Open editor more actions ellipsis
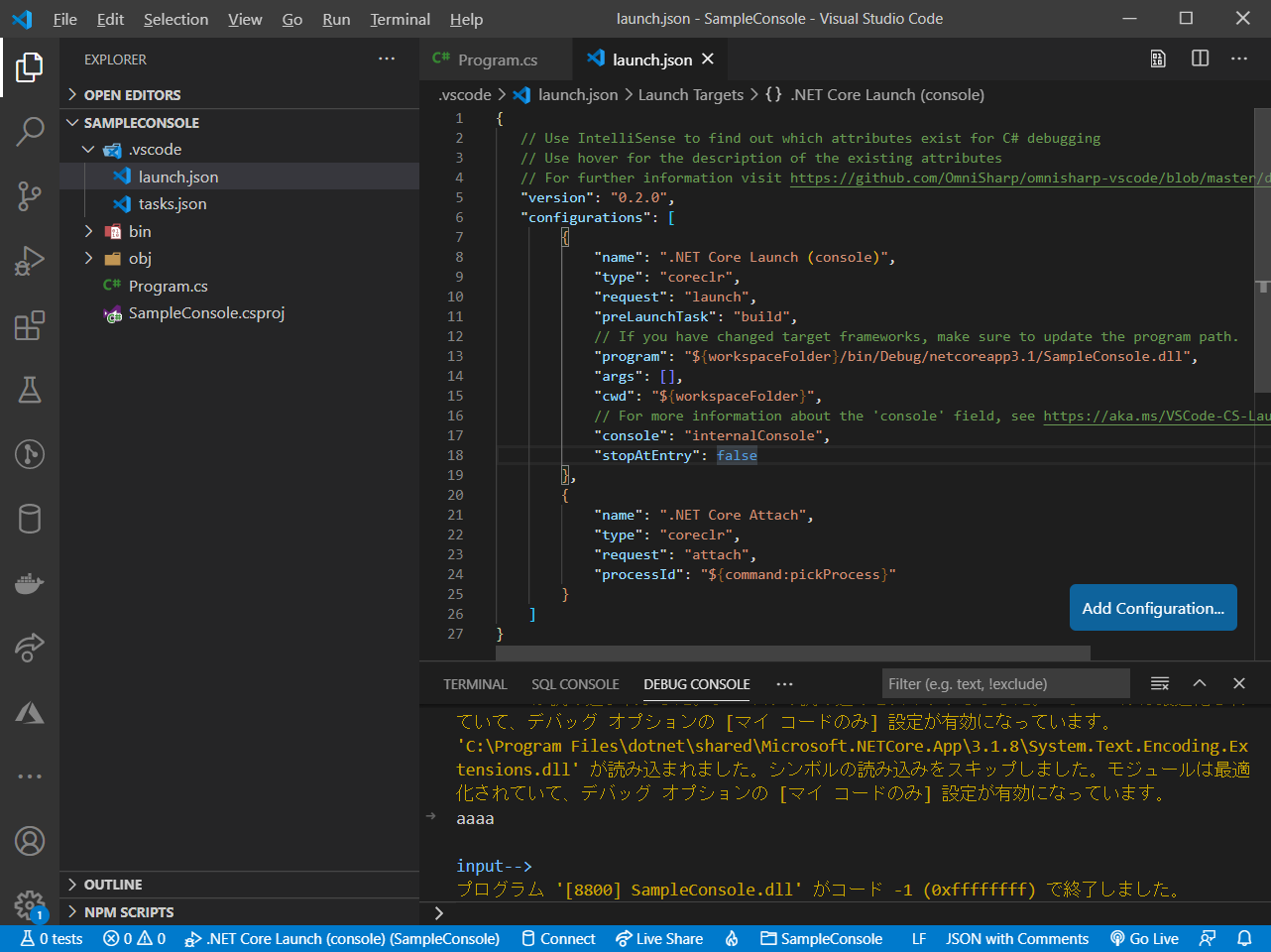Screen dimensions: 1271x952 [1239, 59]
